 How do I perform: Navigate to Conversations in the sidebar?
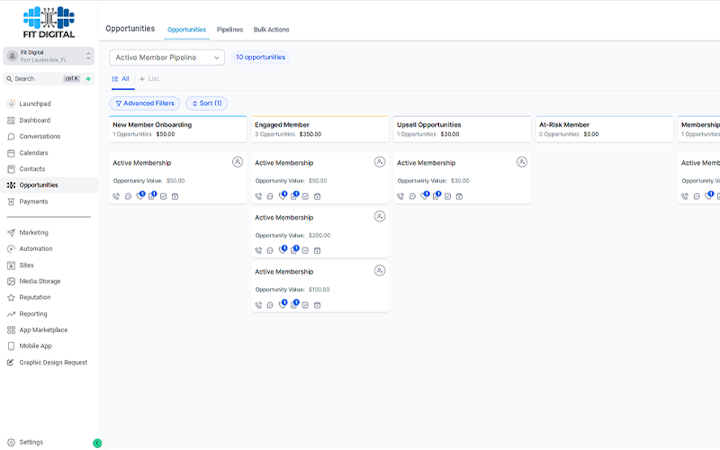pos(40,136)
